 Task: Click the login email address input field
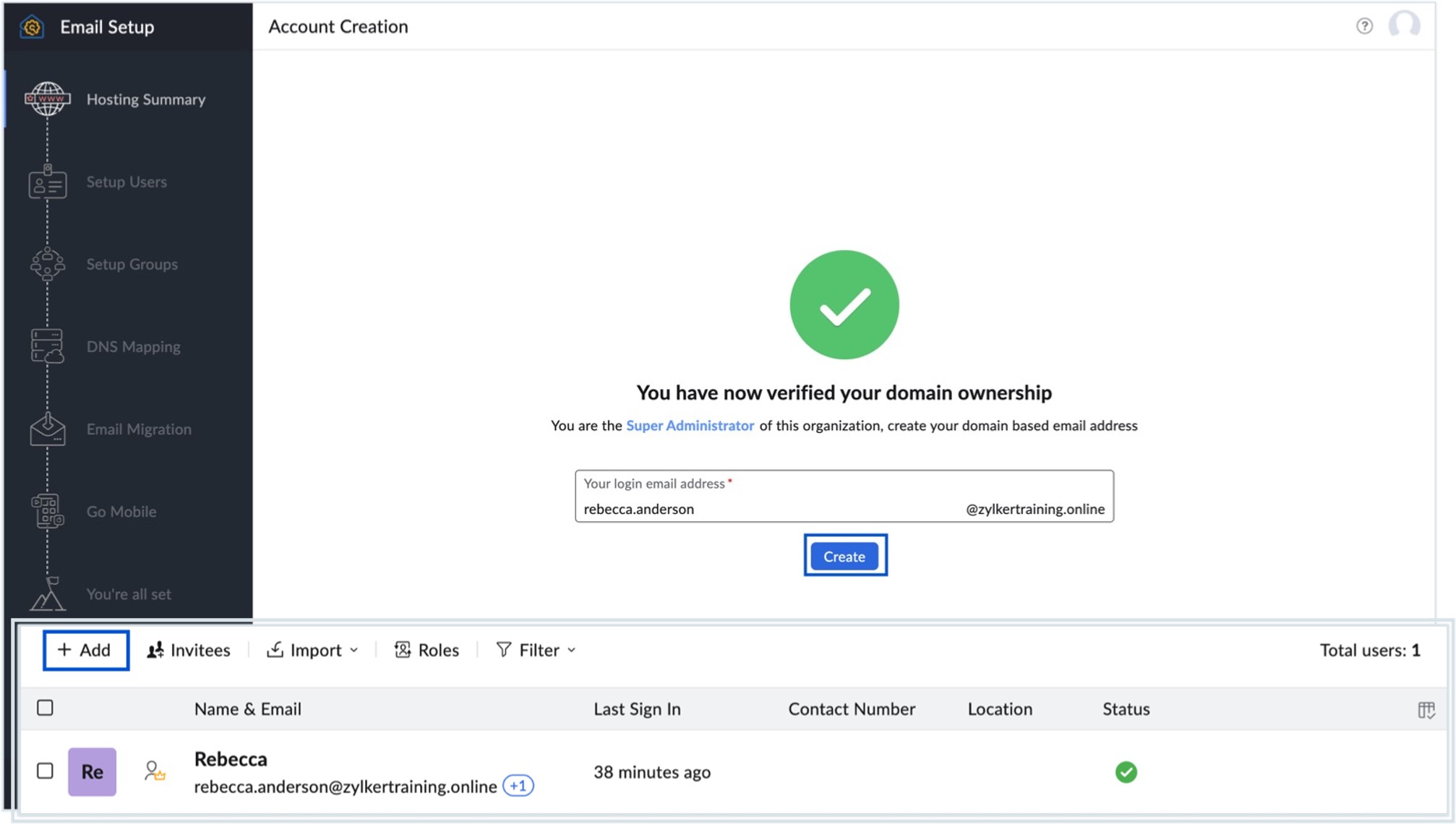click(844, 496)
